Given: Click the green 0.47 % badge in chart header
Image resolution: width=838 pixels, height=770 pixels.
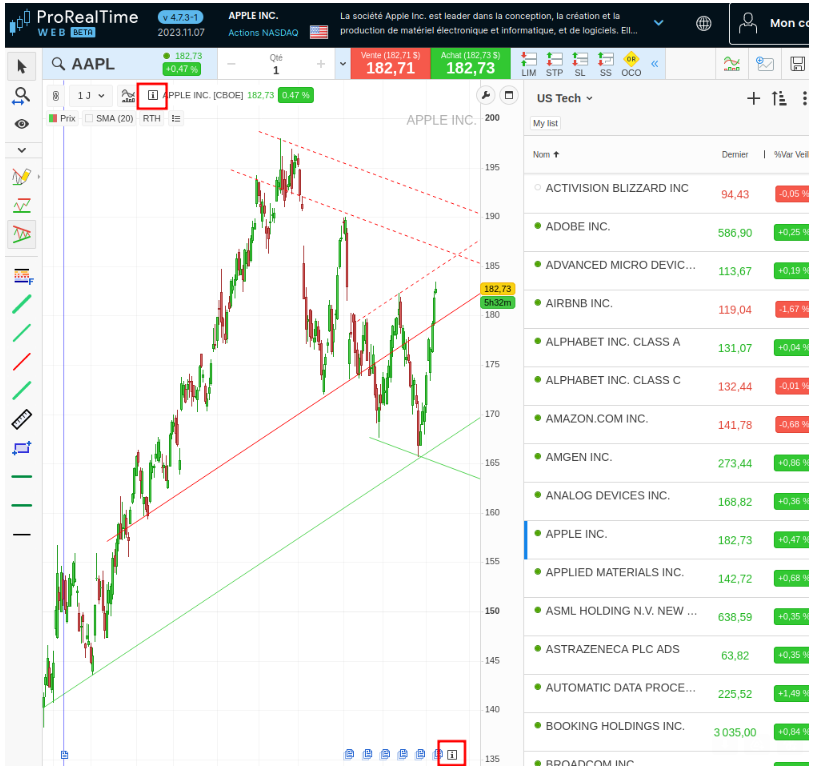Looking at the screenshot, I should click(296, 95).
